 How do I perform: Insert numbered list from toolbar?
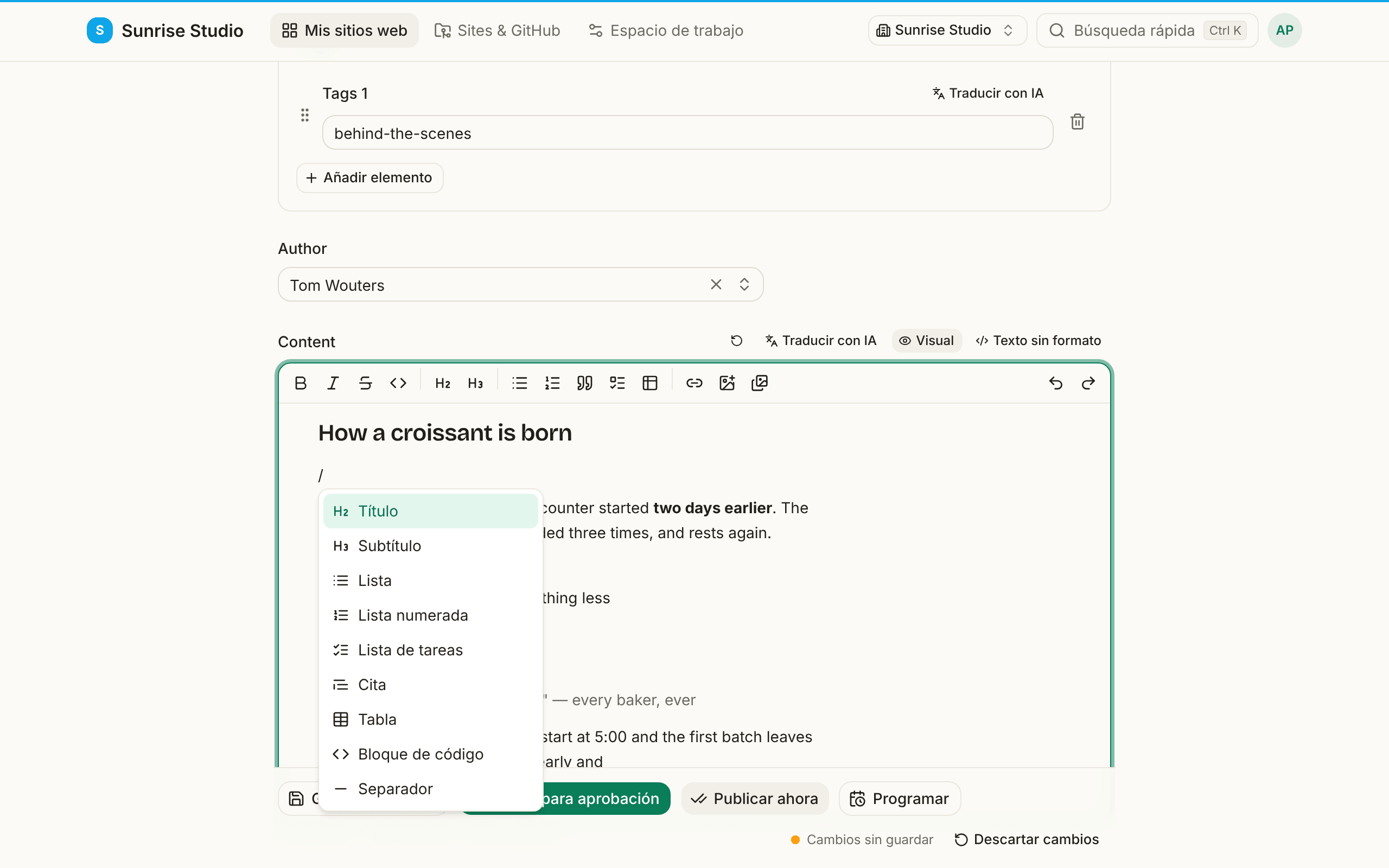pyautogui.click(x=552, y=383)
